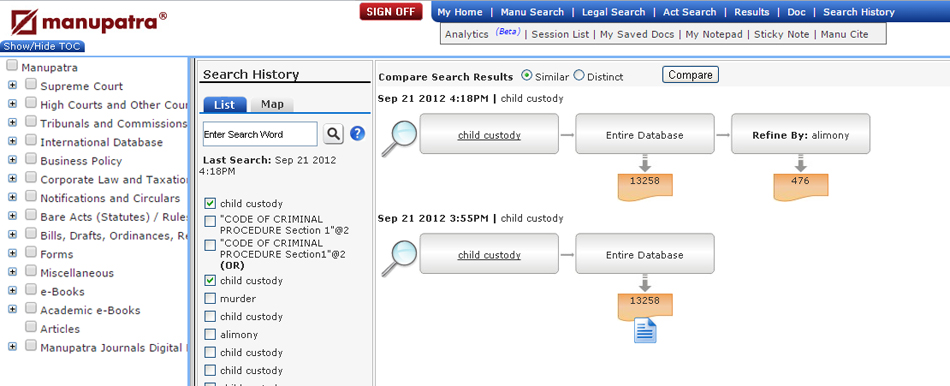950x386 pixels.
Task: Check the murder search history checkbox
Action: pos(210,299)
